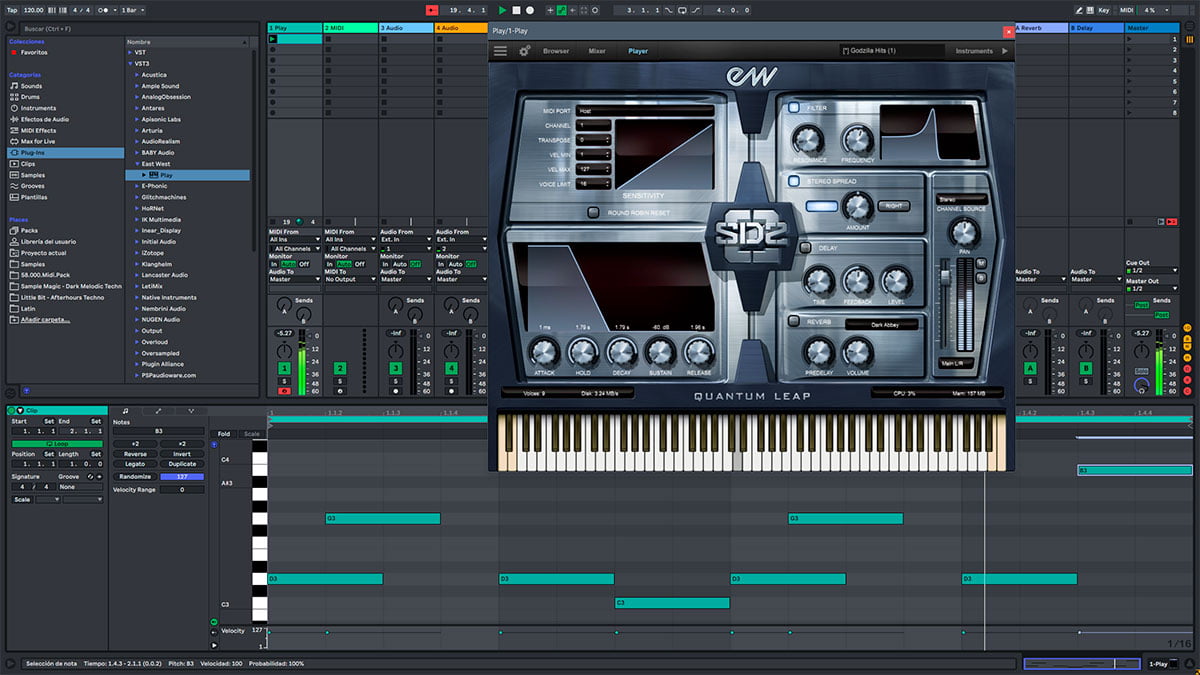Select the Sounds category in browser

coord(31,86)
